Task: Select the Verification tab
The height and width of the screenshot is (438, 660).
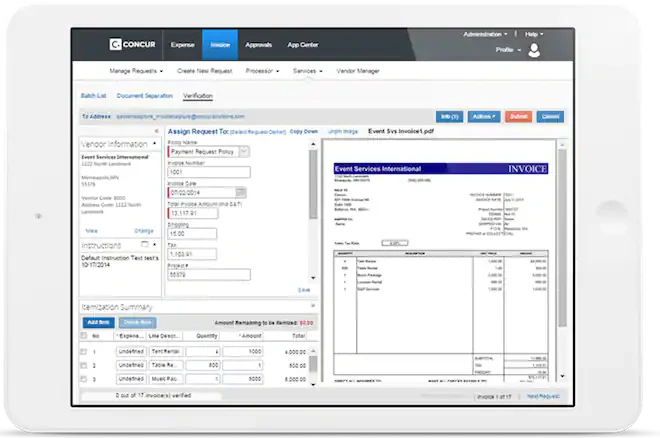Action: point(198,96)
